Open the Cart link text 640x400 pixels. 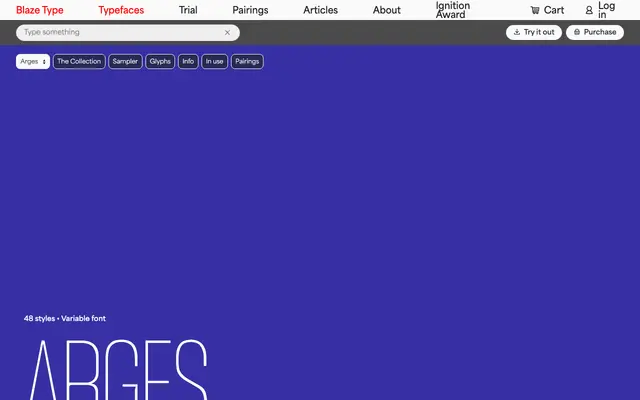pyautogui.click(x=554, y=10)
